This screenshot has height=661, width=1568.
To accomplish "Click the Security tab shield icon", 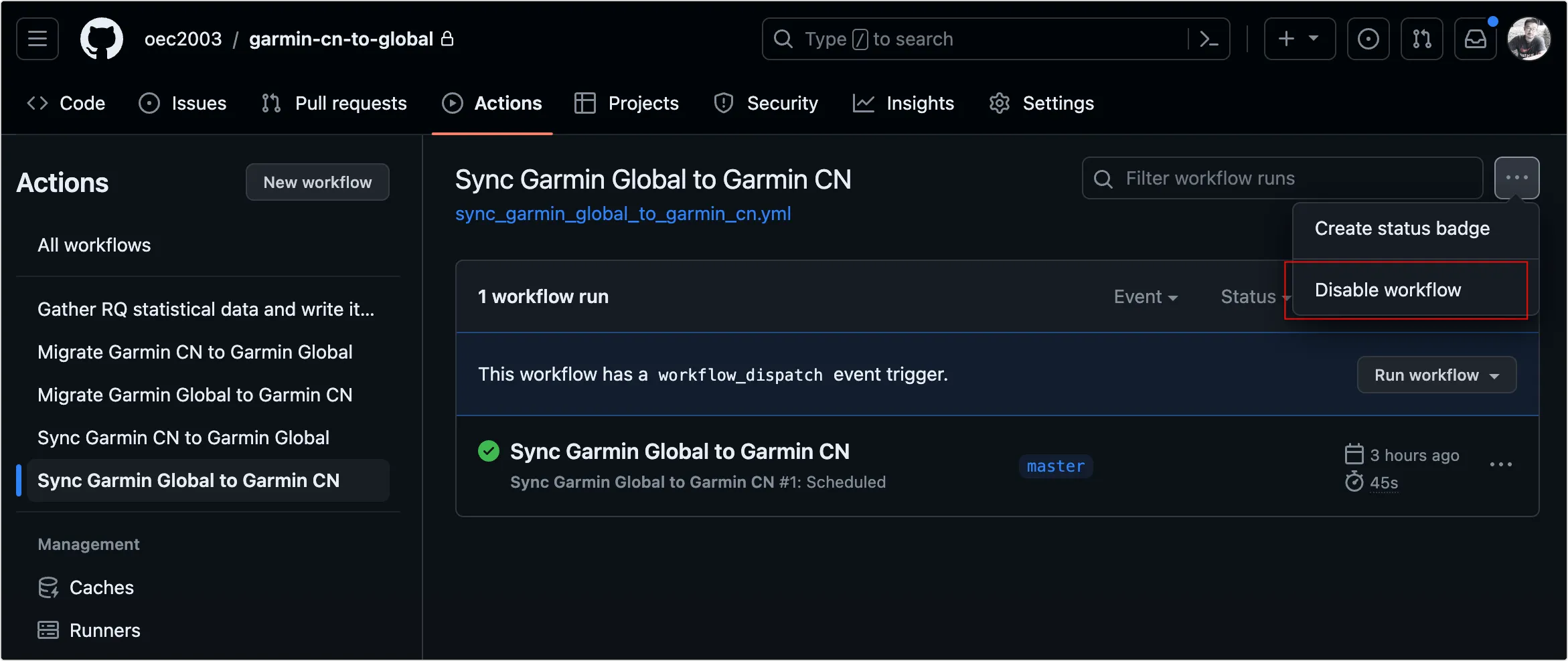I will [x=724, y=103].
